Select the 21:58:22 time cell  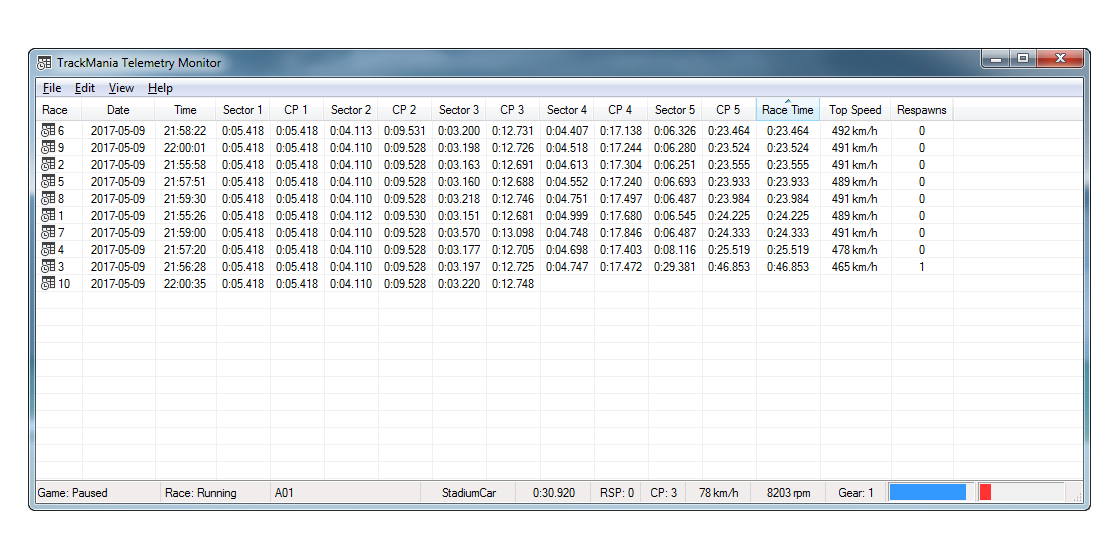(x=185, y=131)
